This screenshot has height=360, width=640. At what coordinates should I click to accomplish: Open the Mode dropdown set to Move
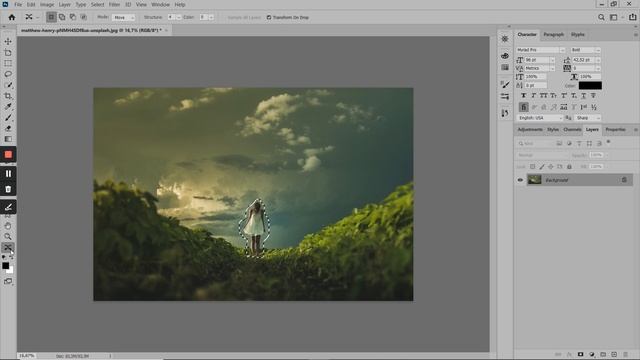click(x=123, y=18)
